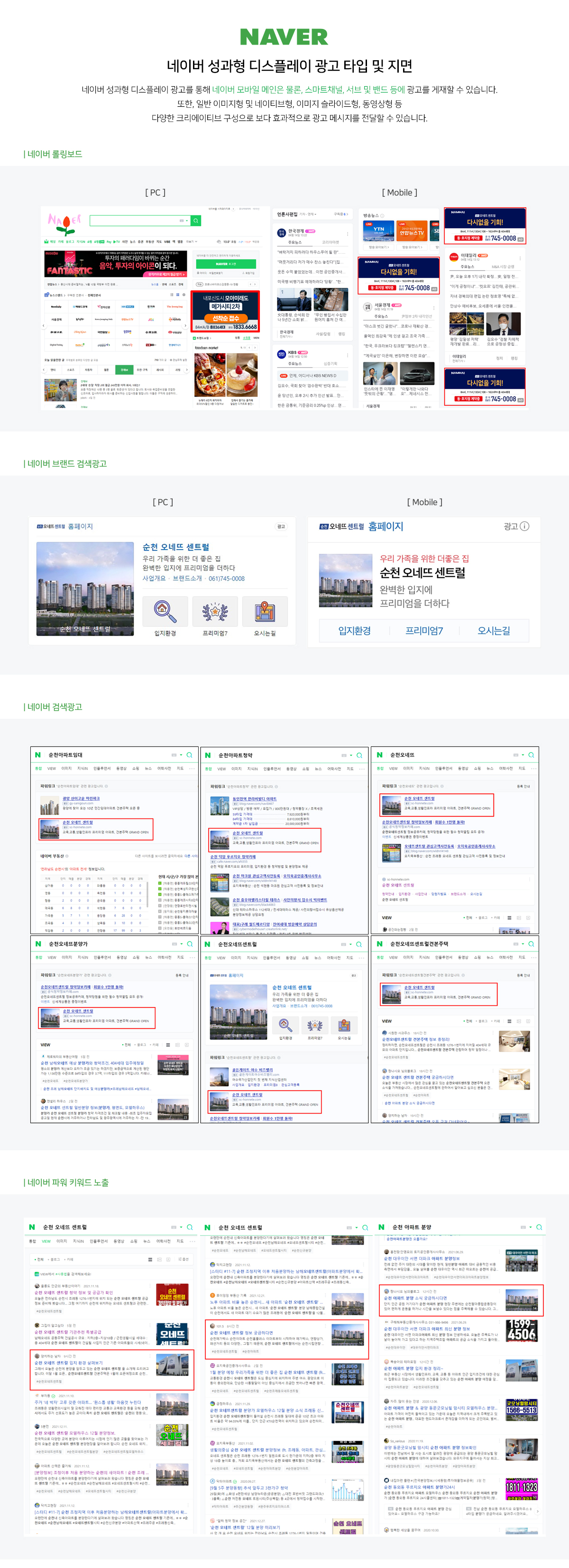Click green N logo beside 순천아파트청약
This screenshot has height=1568, width=569.
[208, 755]
